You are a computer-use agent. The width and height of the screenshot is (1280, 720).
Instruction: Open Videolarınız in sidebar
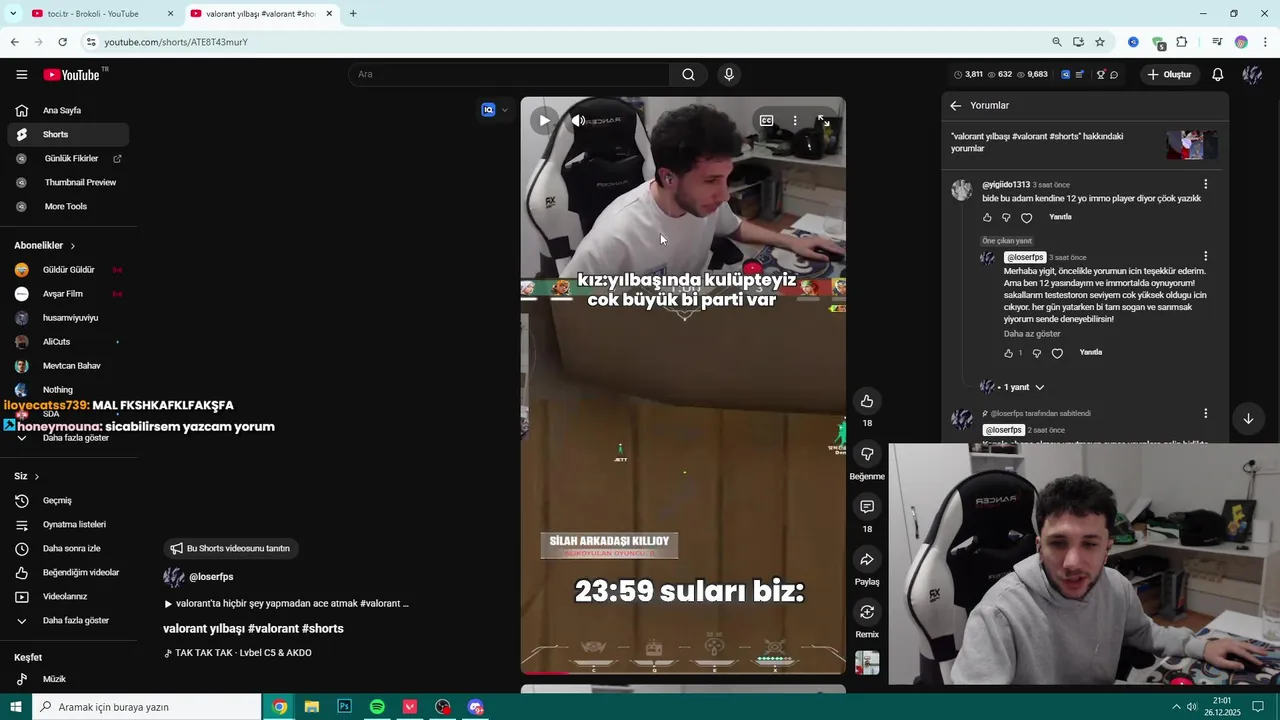click(x=68, y=596)
